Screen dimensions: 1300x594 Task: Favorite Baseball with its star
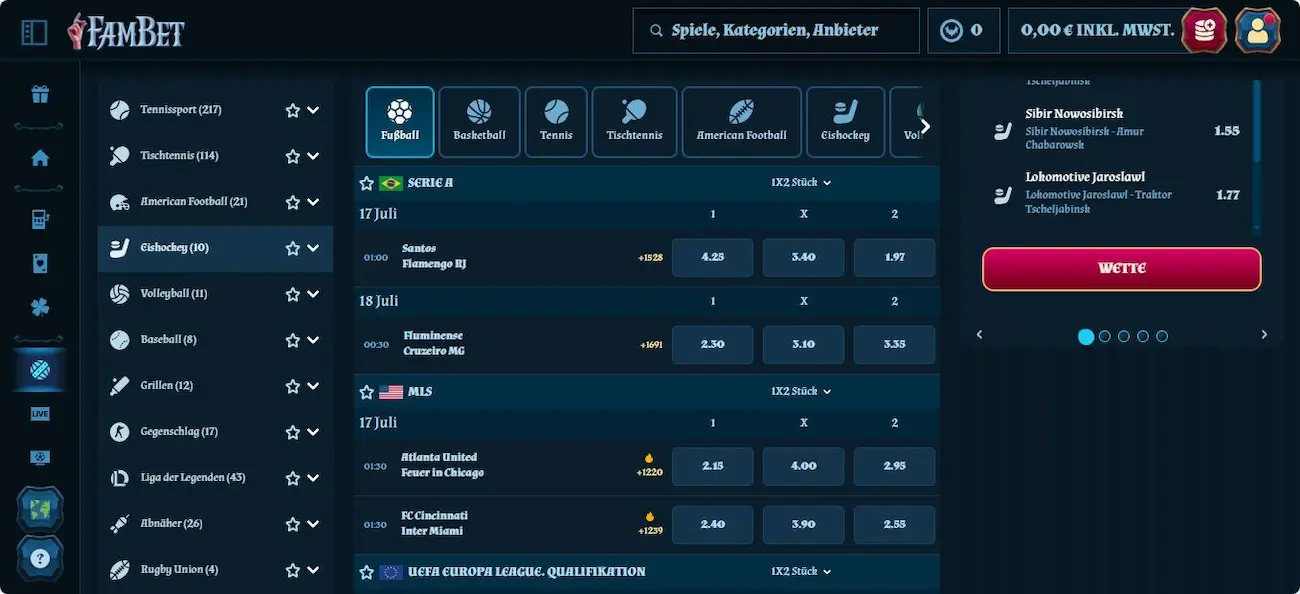pos(293,340)
